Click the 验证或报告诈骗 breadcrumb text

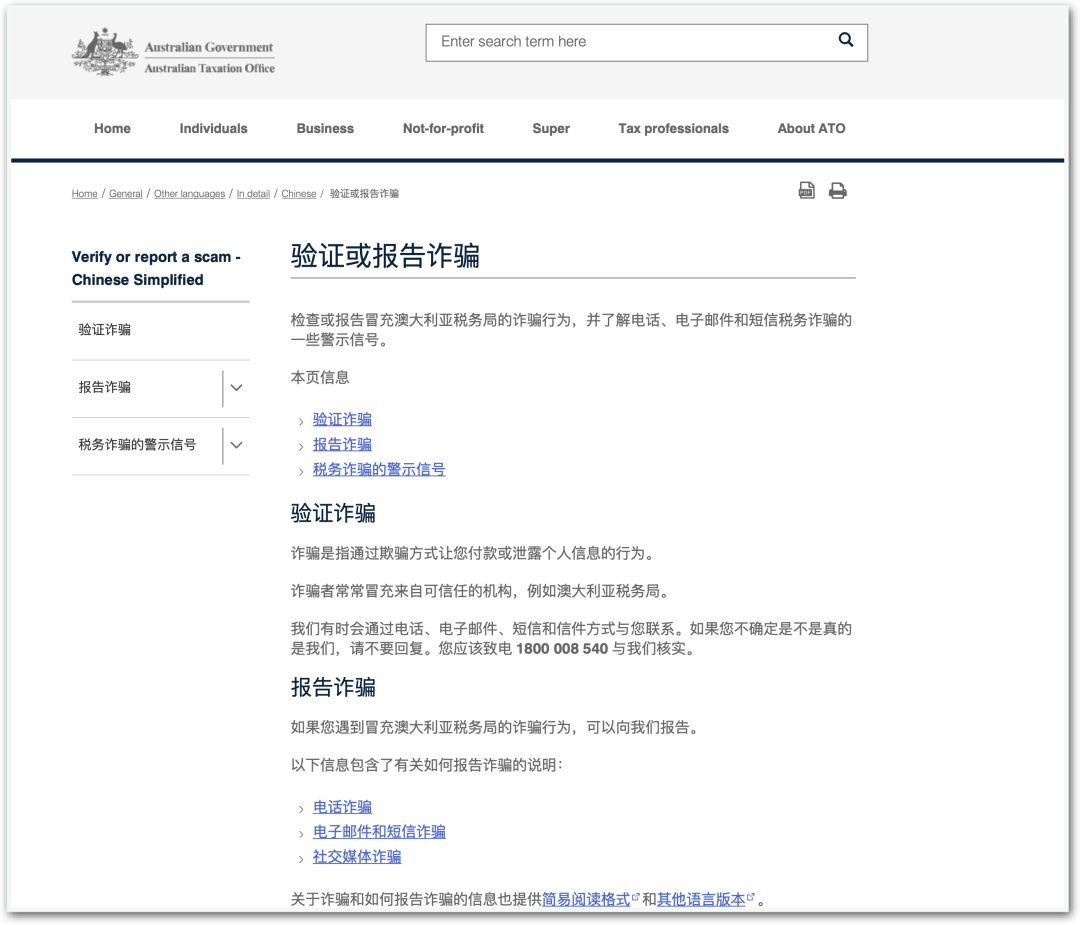click(364, 194)
